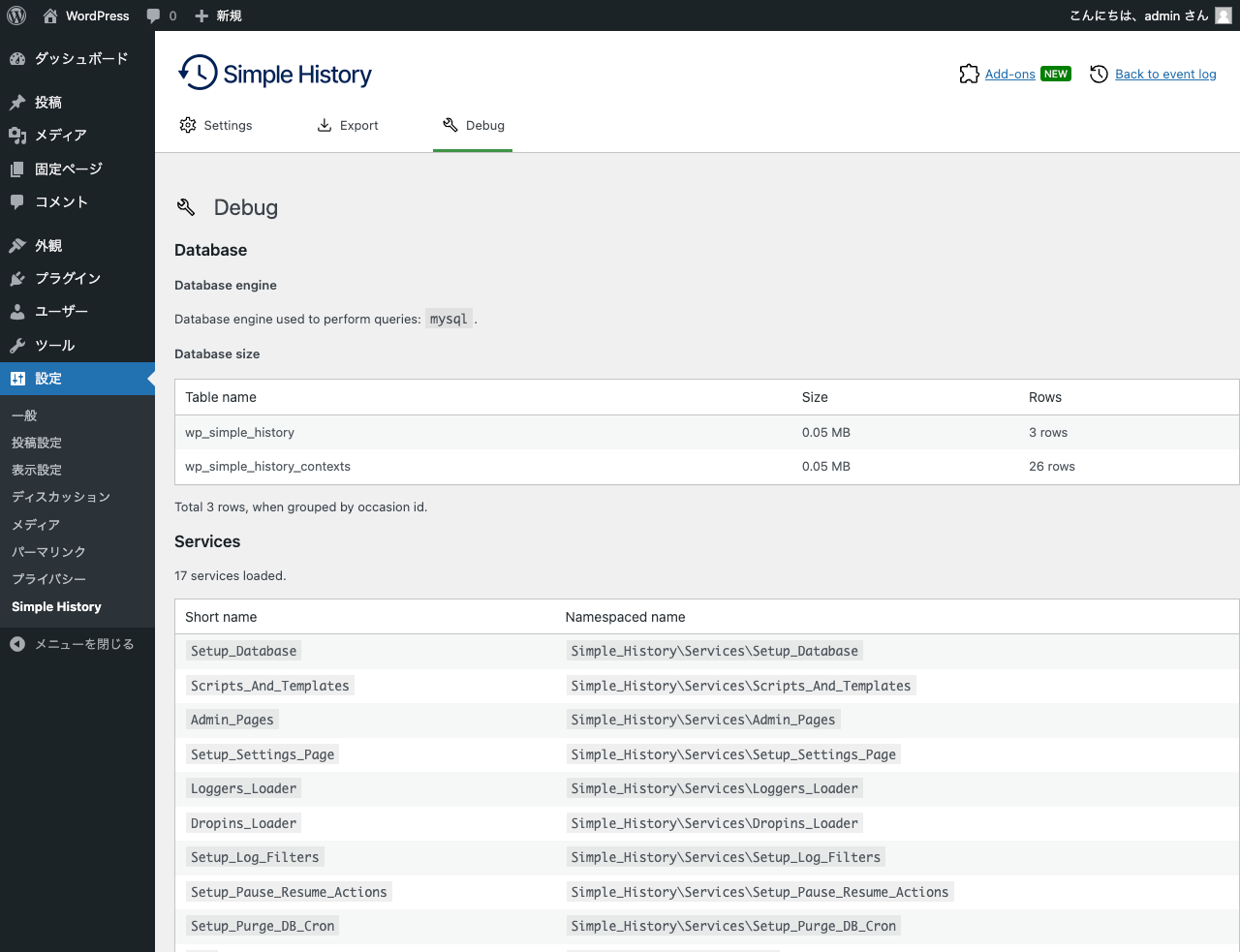Click the メディア media icon
This screenshot has height=952, width=1240.
(x=17, y=136)
